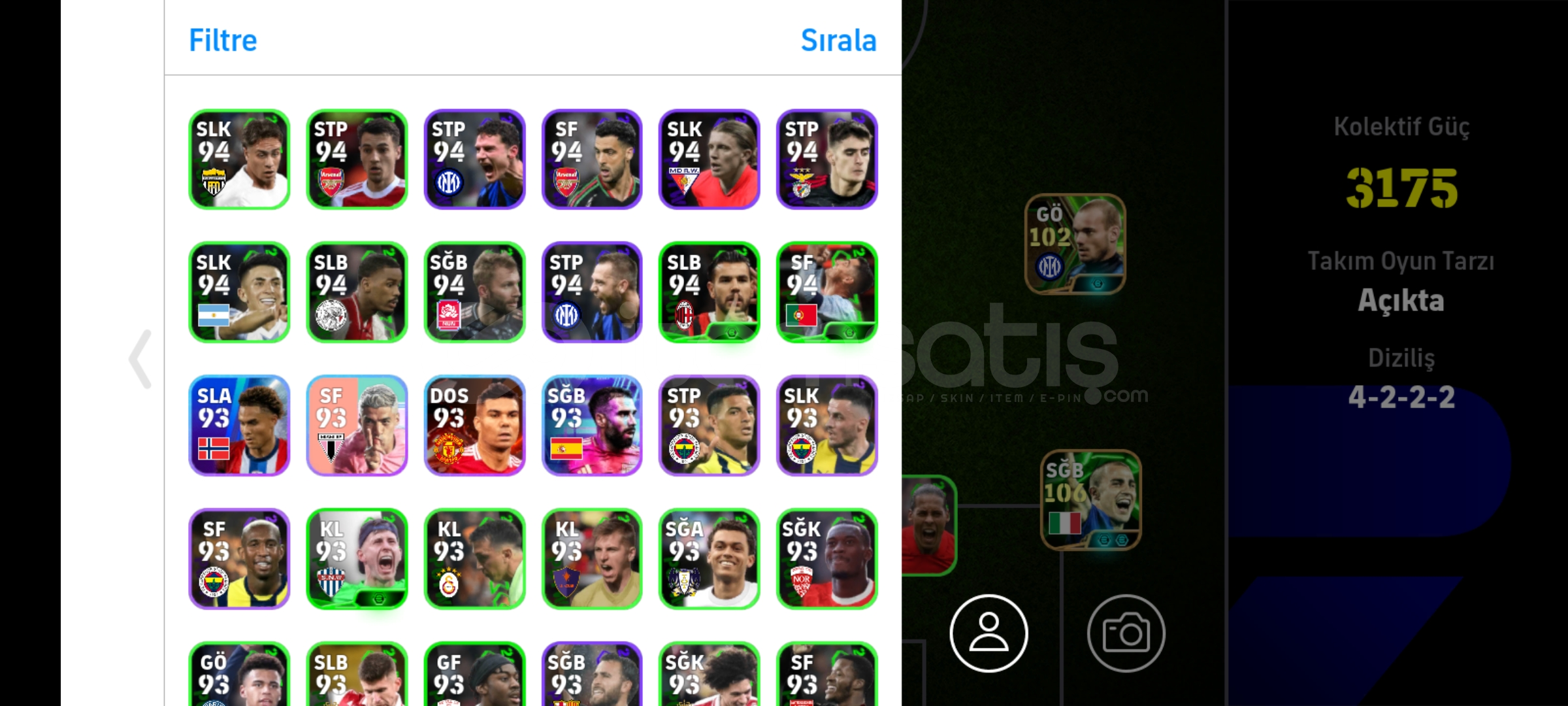Collapse the player list with left chevron
The width and height of the screenshot is (1568, 706).
(140, 359)
